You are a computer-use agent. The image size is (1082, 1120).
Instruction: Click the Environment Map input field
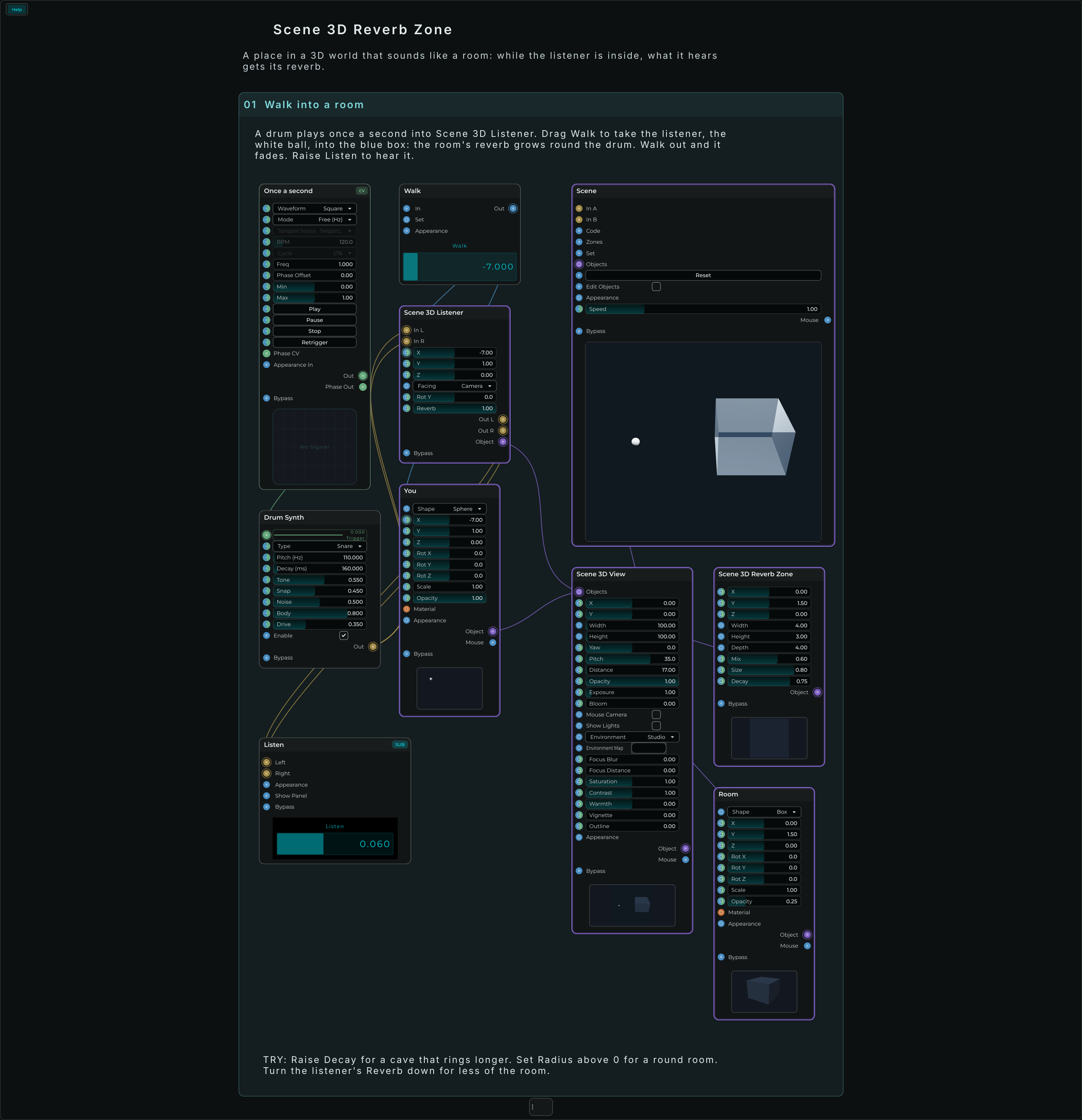(x=649, y=748)
